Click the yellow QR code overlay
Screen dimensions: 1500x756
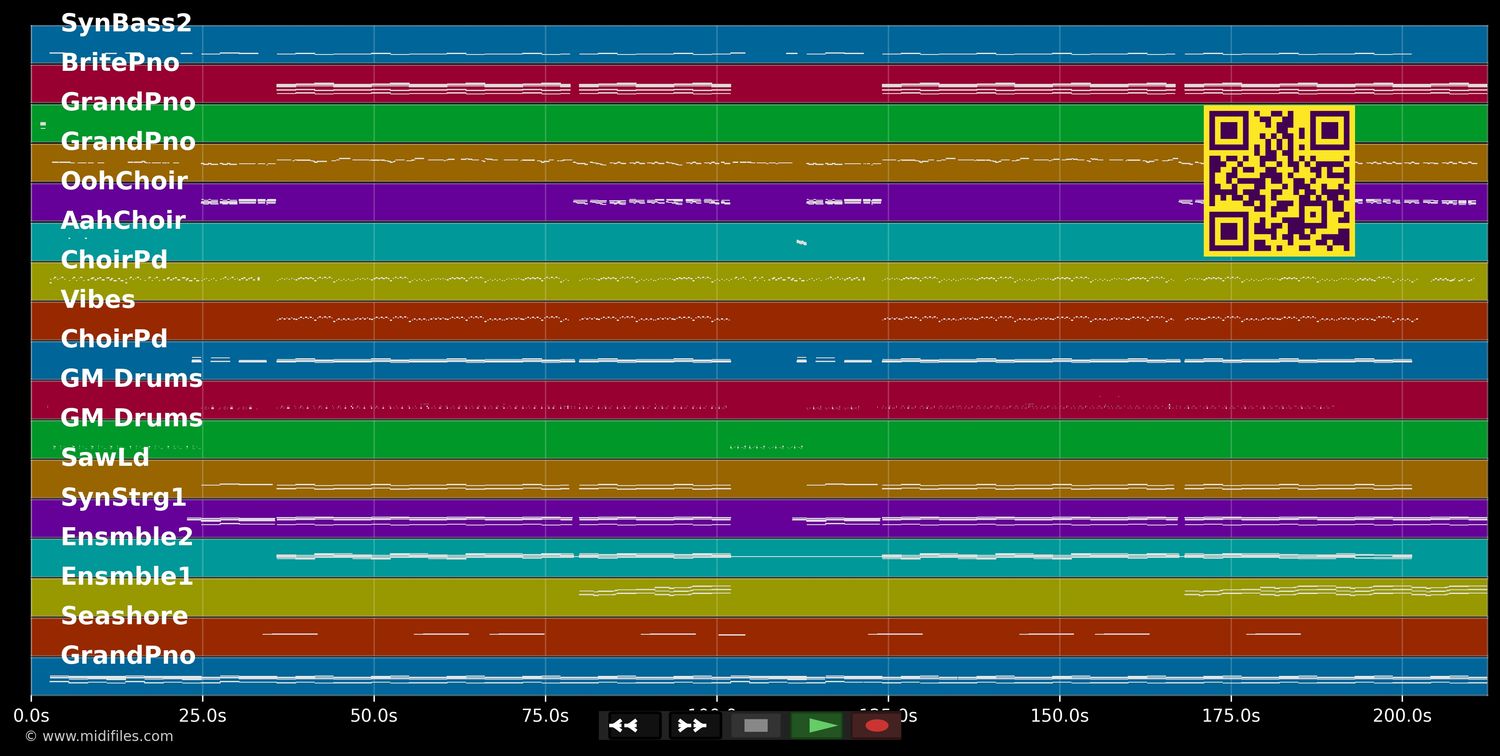[1278, 181]
